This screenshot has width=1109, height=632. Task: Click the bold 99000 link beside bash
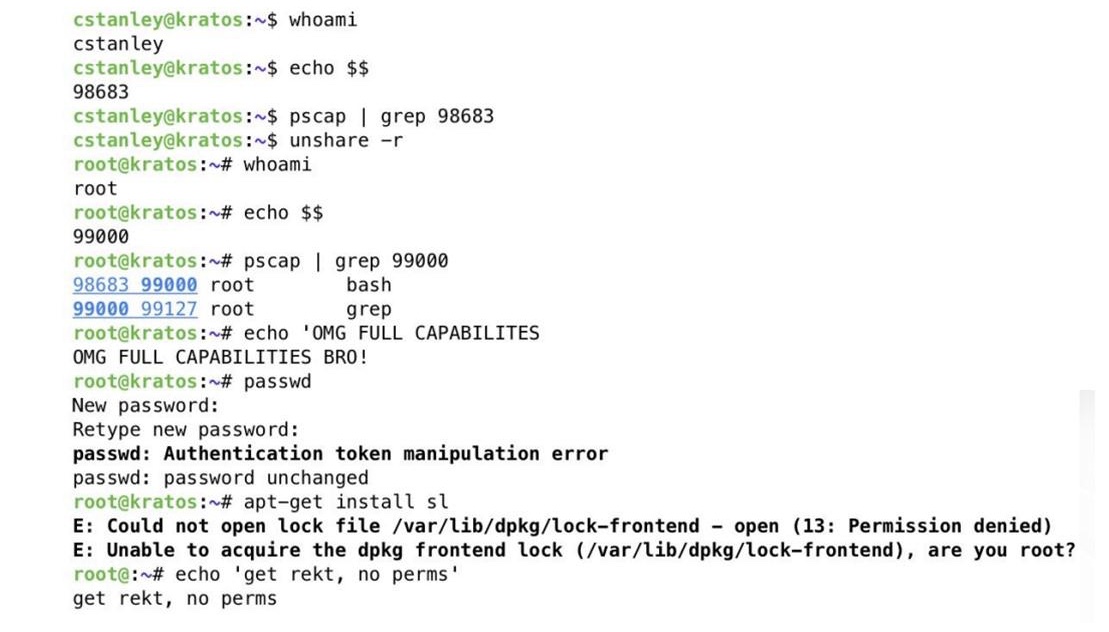point(169,285)
